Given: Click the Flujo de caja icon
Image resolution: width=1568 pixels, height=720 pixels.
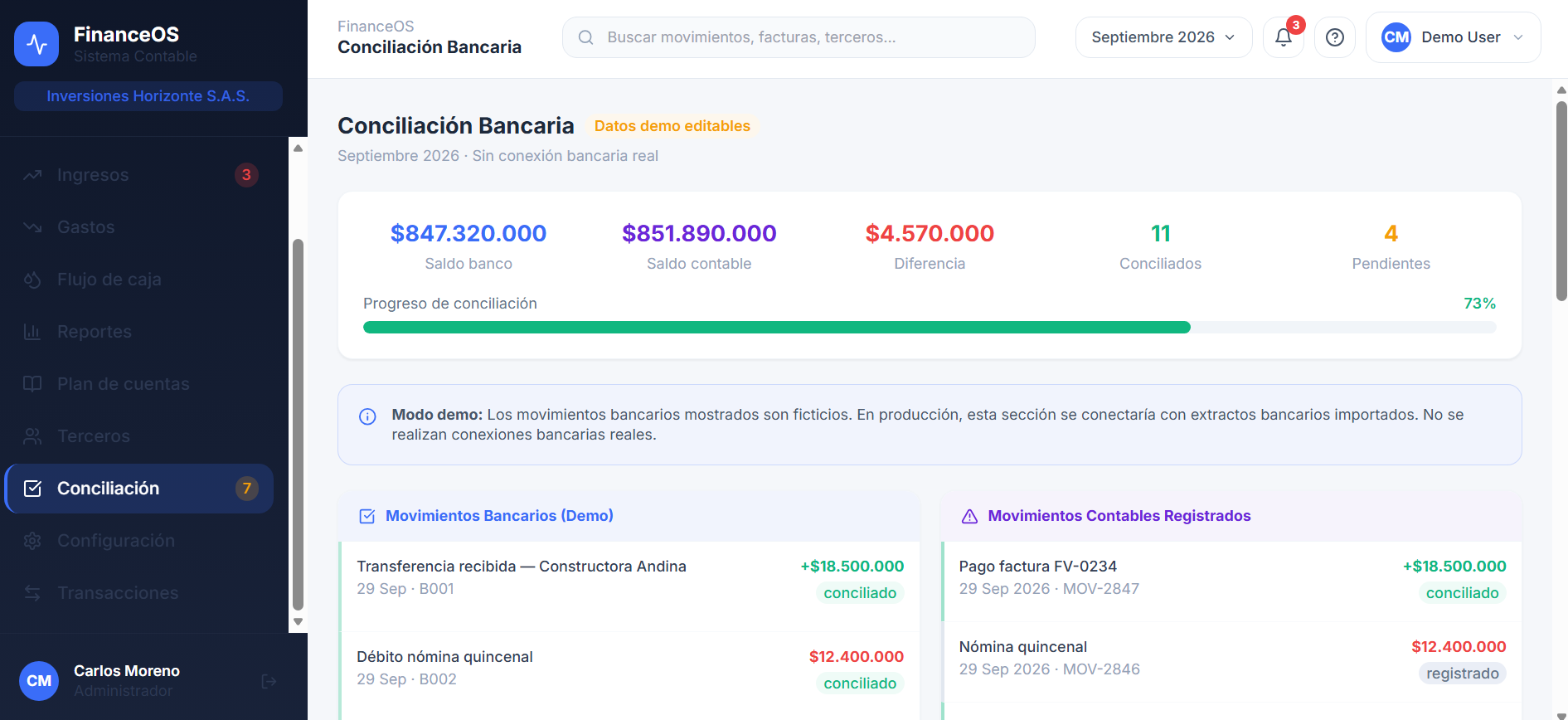Looking at the screenshot, I should pyautogui.click(x=32, y=280).
